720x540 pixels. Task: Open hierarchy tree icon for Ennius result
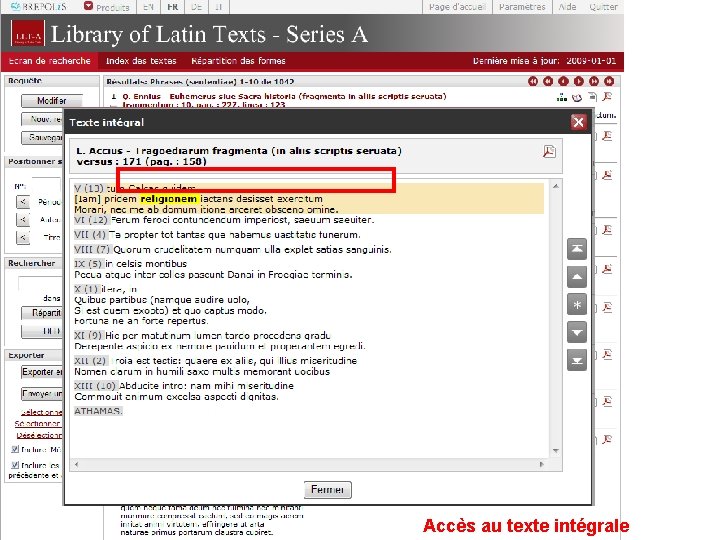[562, 97]
